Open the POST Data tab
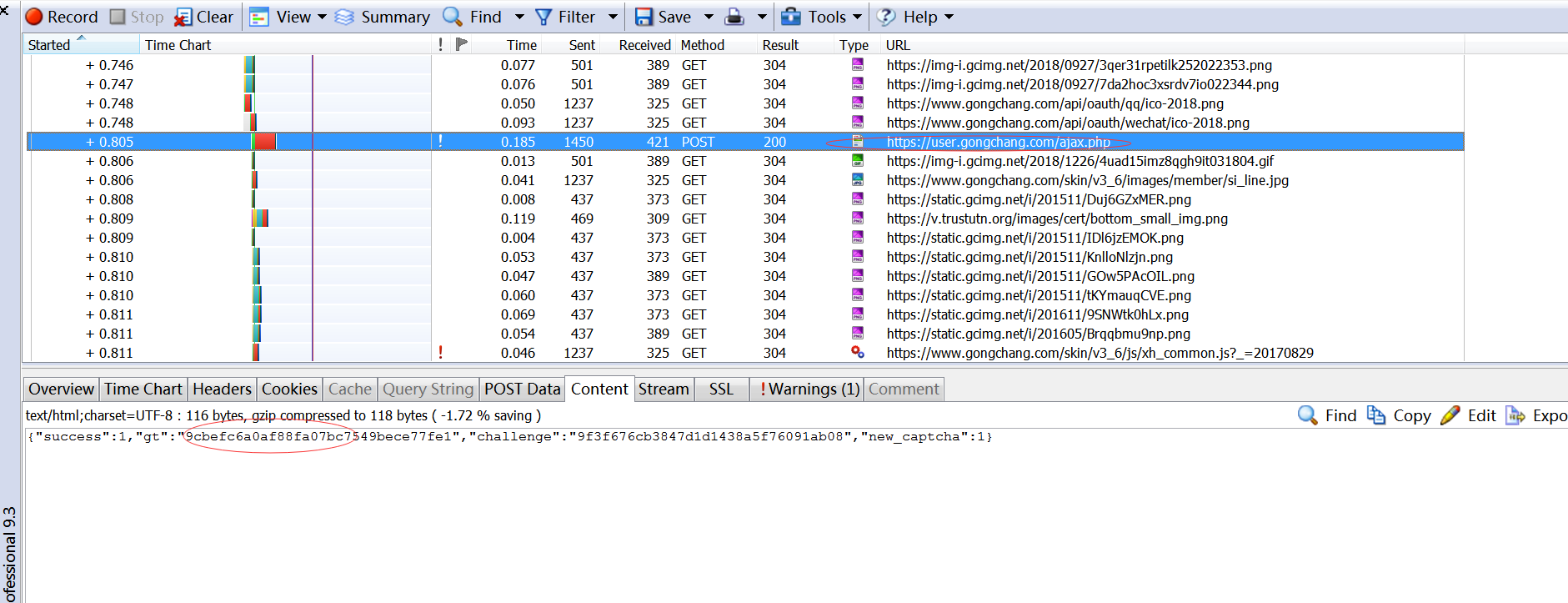The image size is (1568, 603). (522, 389)
